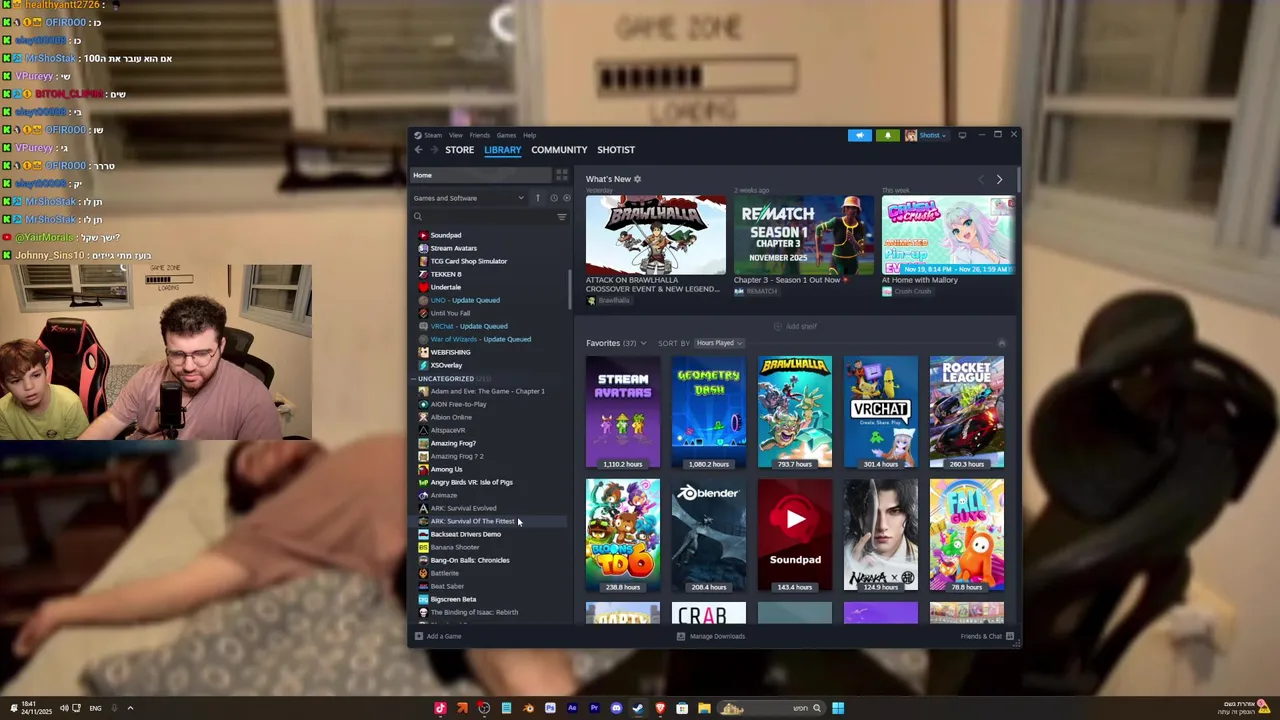Click Add shelf
Viewport: 1280px width, 720px height.
coord(795,326)
